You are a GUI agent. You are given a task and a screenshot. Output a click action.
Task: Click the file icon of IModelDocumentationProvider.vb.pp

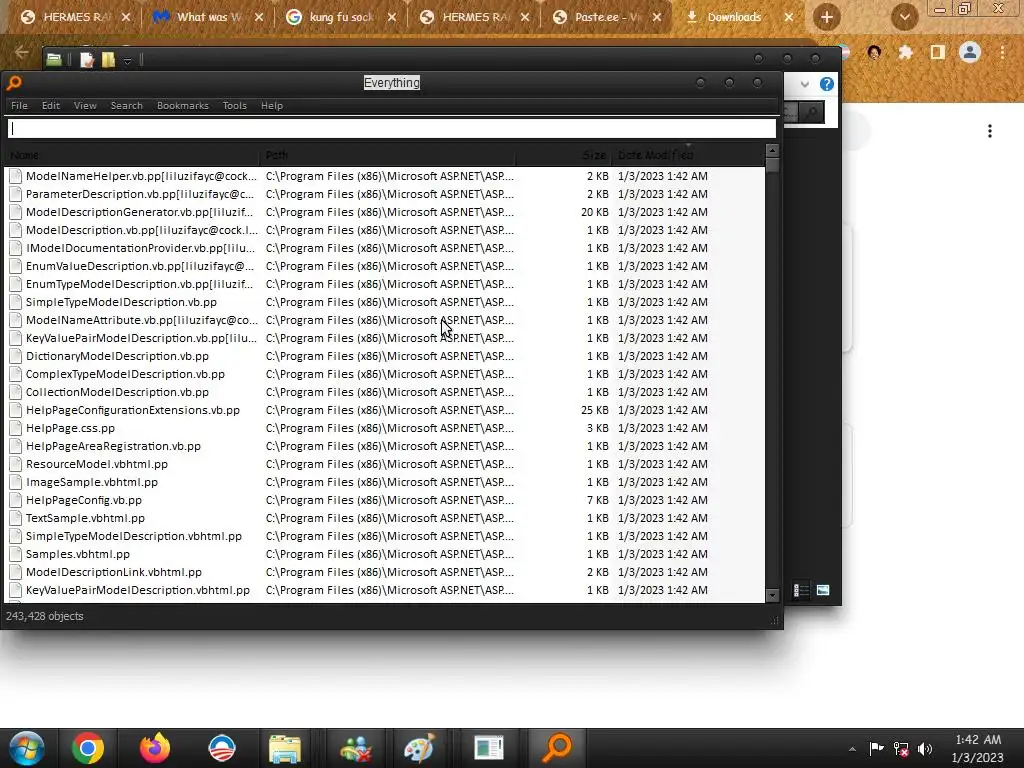coord(15,248)
